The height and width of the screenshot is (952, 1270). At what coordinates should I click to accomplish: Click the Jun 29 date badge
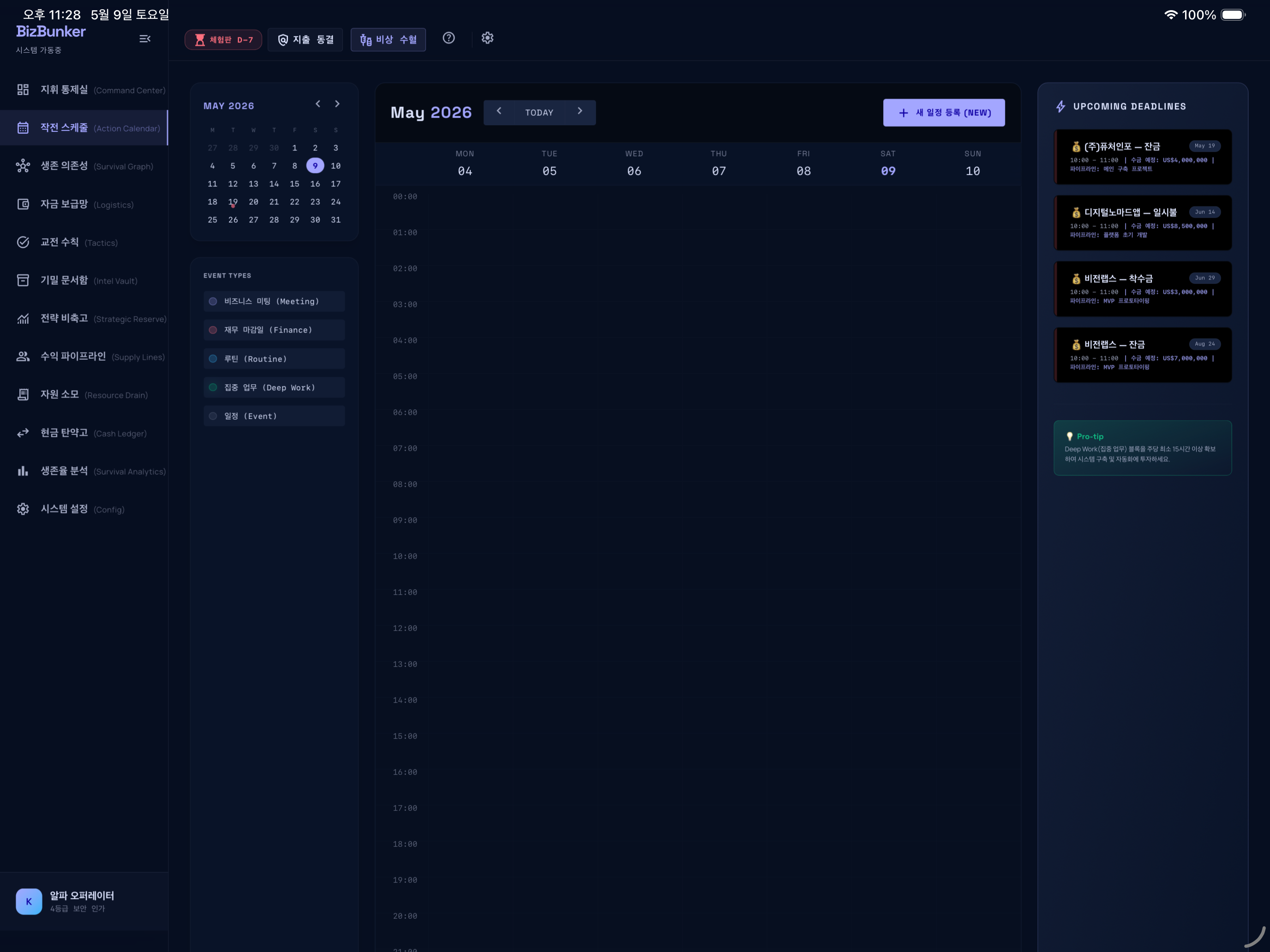pyautogui.click(x=1204, y=278)
